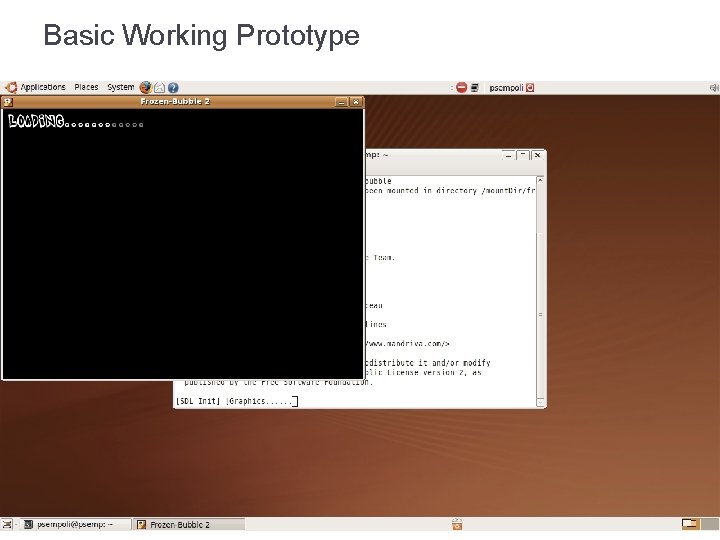Screen dimensions: 720x540
Task: Click the network monitor tray icon
Action: tap(475, 87)
